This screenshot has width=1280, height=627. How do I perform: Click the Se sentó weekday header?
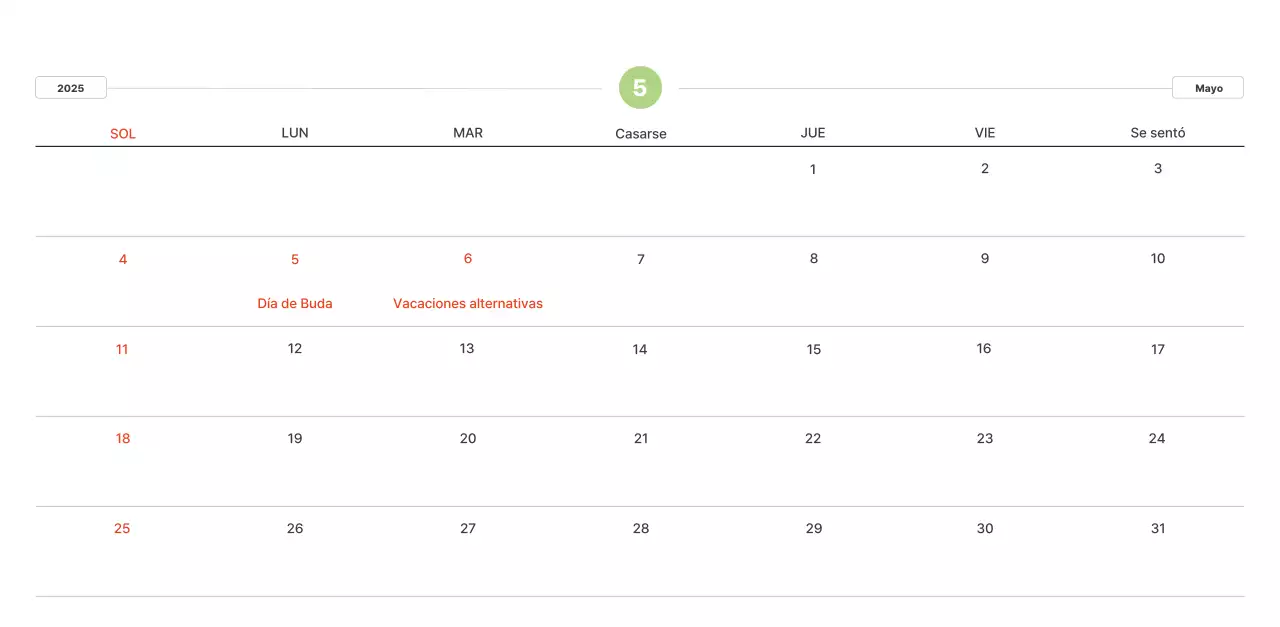pyautogui.click(x=1158, y=133)
